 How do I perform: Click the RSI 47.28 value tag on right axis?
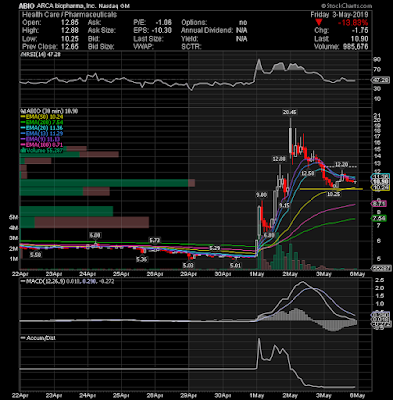pos(380,80)
